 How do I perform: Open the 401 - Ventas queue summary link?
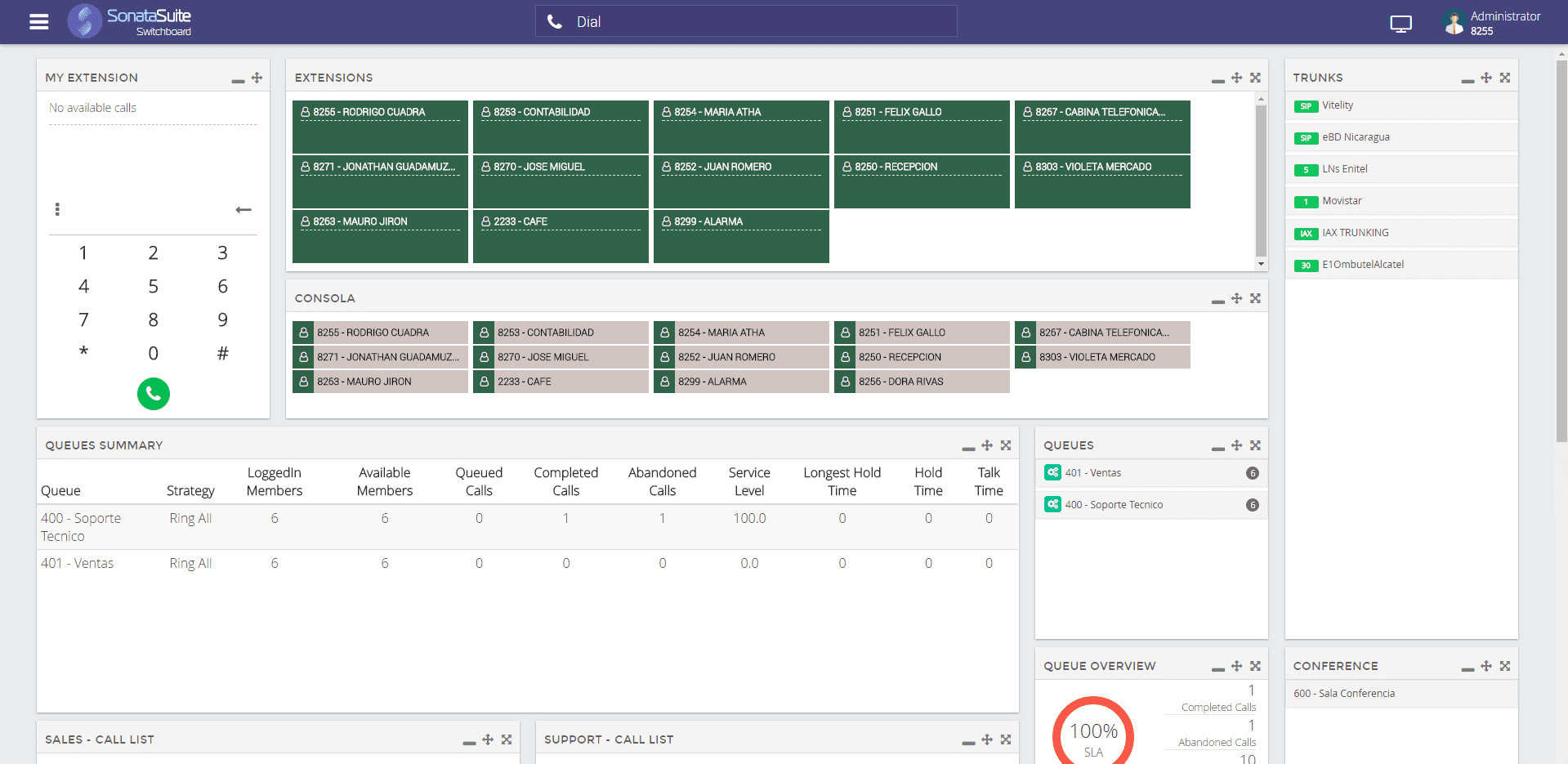pyautogui.click(x=78, y=563)
